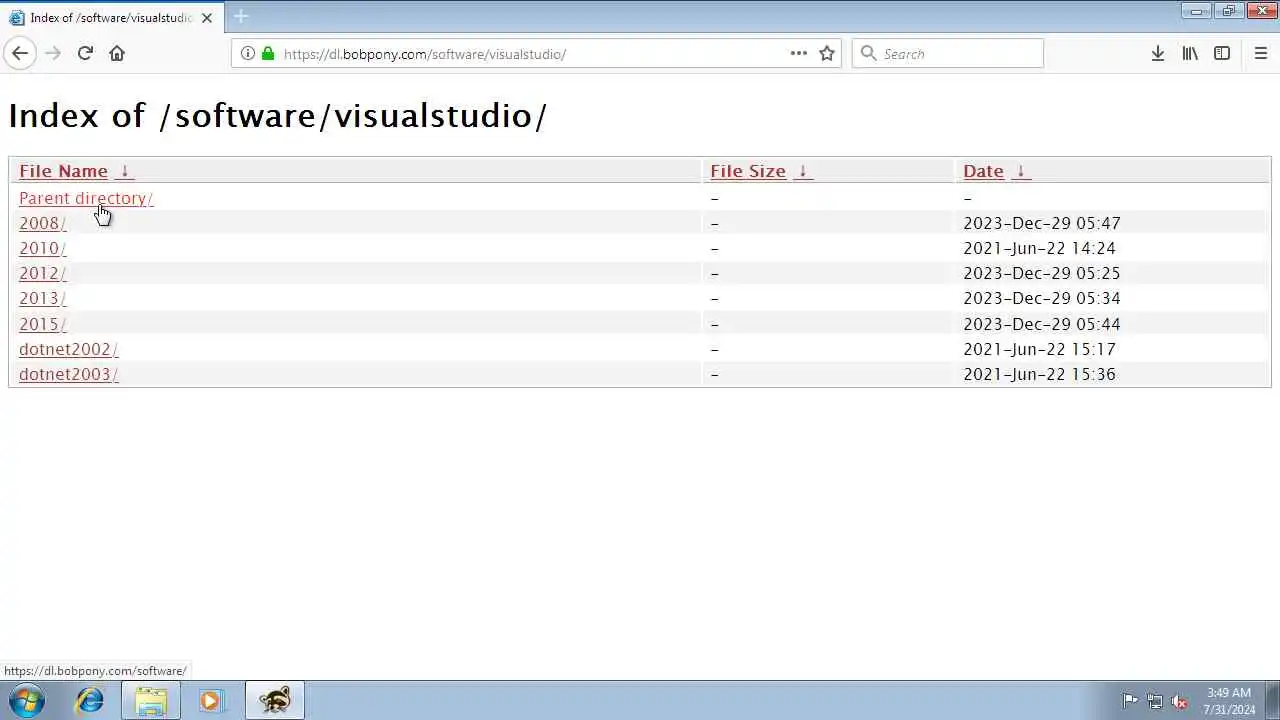The width and height of the screenshot is (1280, 720).
Task: Sort the listing by File Name
Action: tap(63, 171)
